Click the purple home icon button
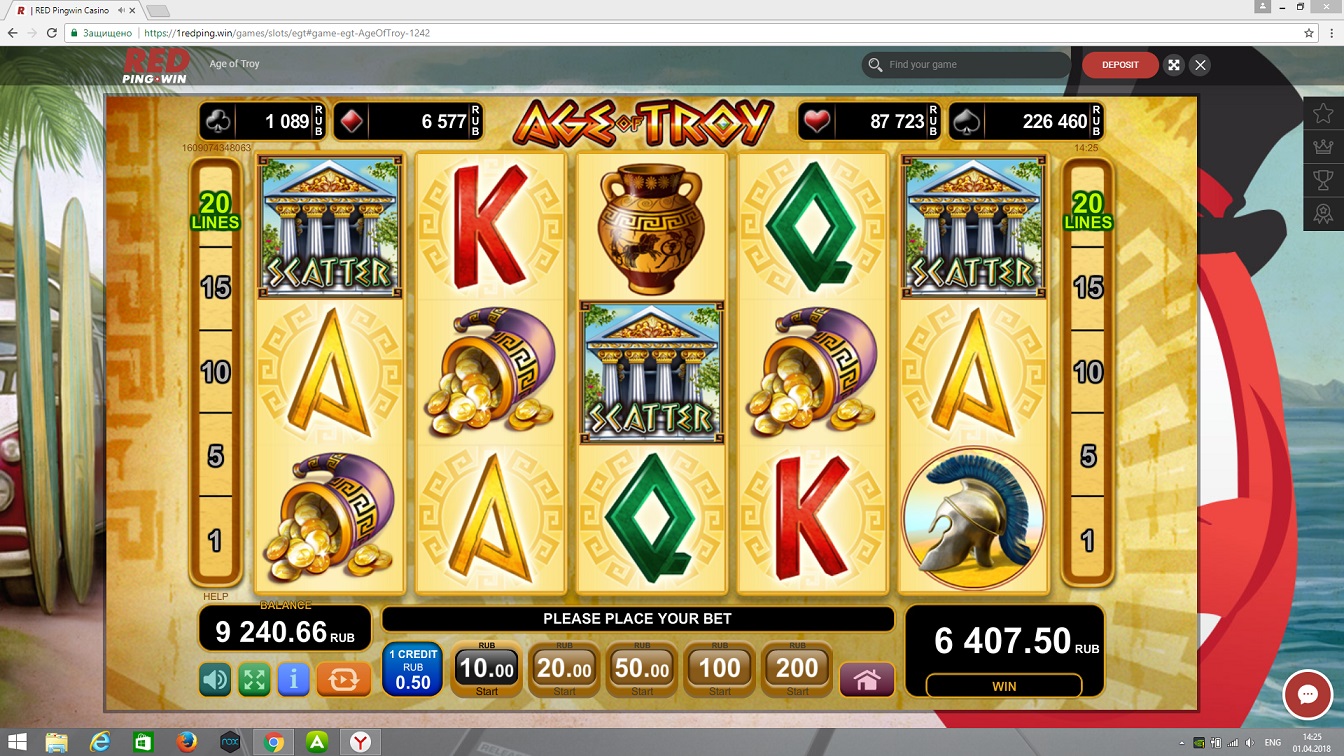Screen dimensions: 1344x756 867,680
